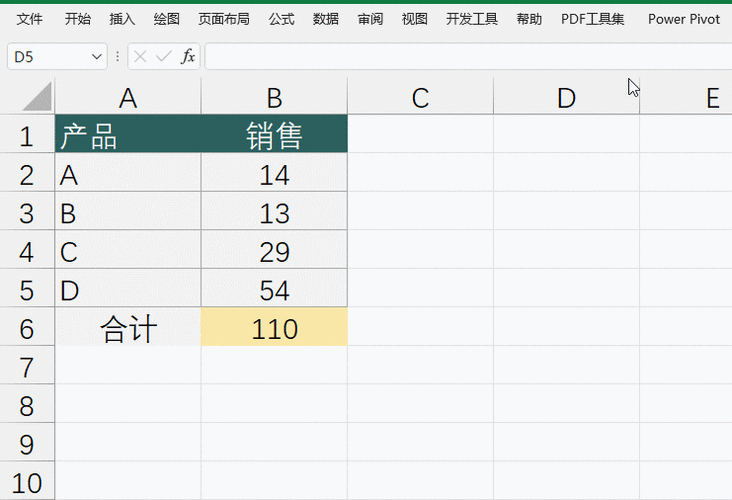
Task: Select the cell containing product C
Action: (128, 249)
